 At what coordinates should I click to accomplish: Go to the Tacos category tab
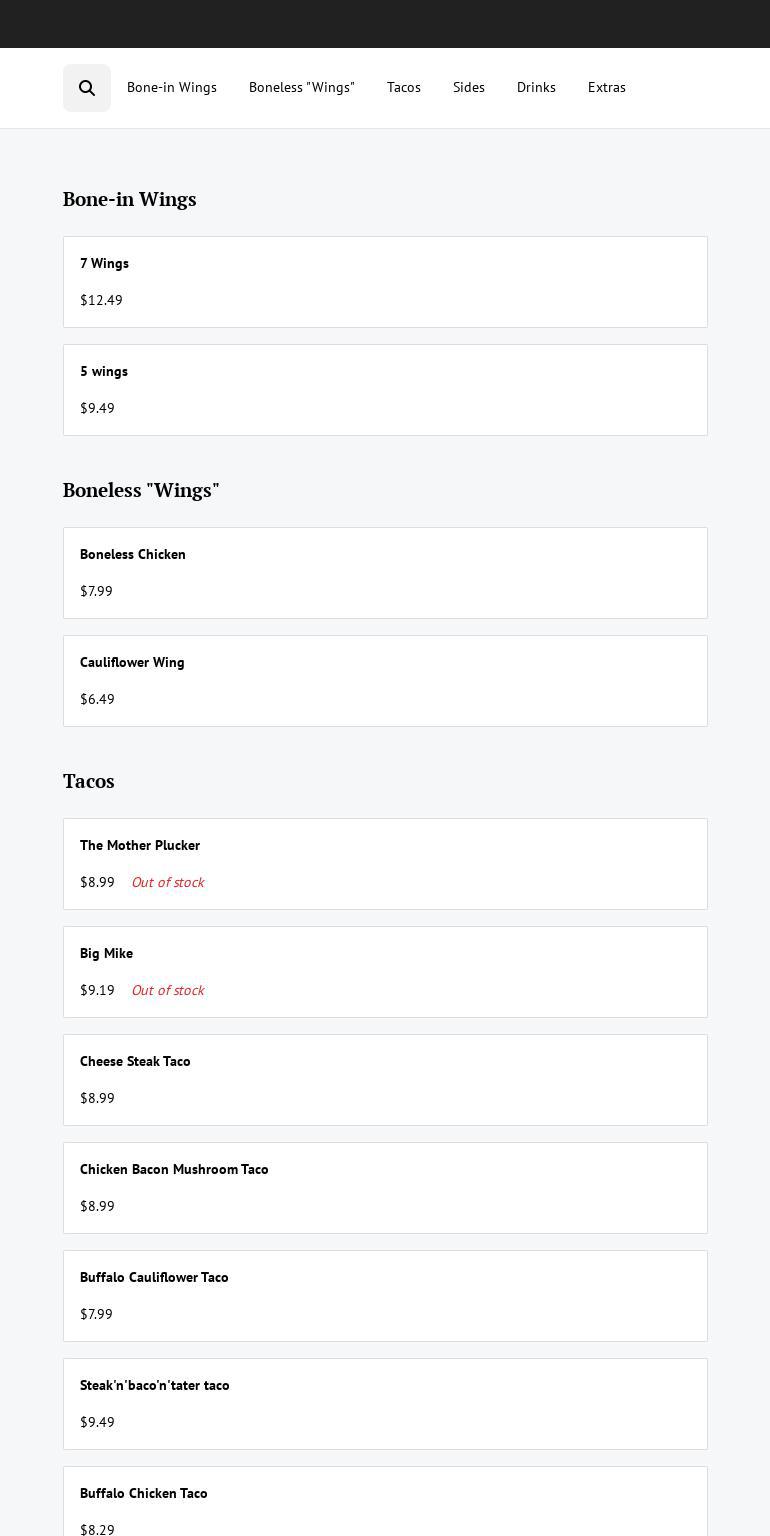404,88
